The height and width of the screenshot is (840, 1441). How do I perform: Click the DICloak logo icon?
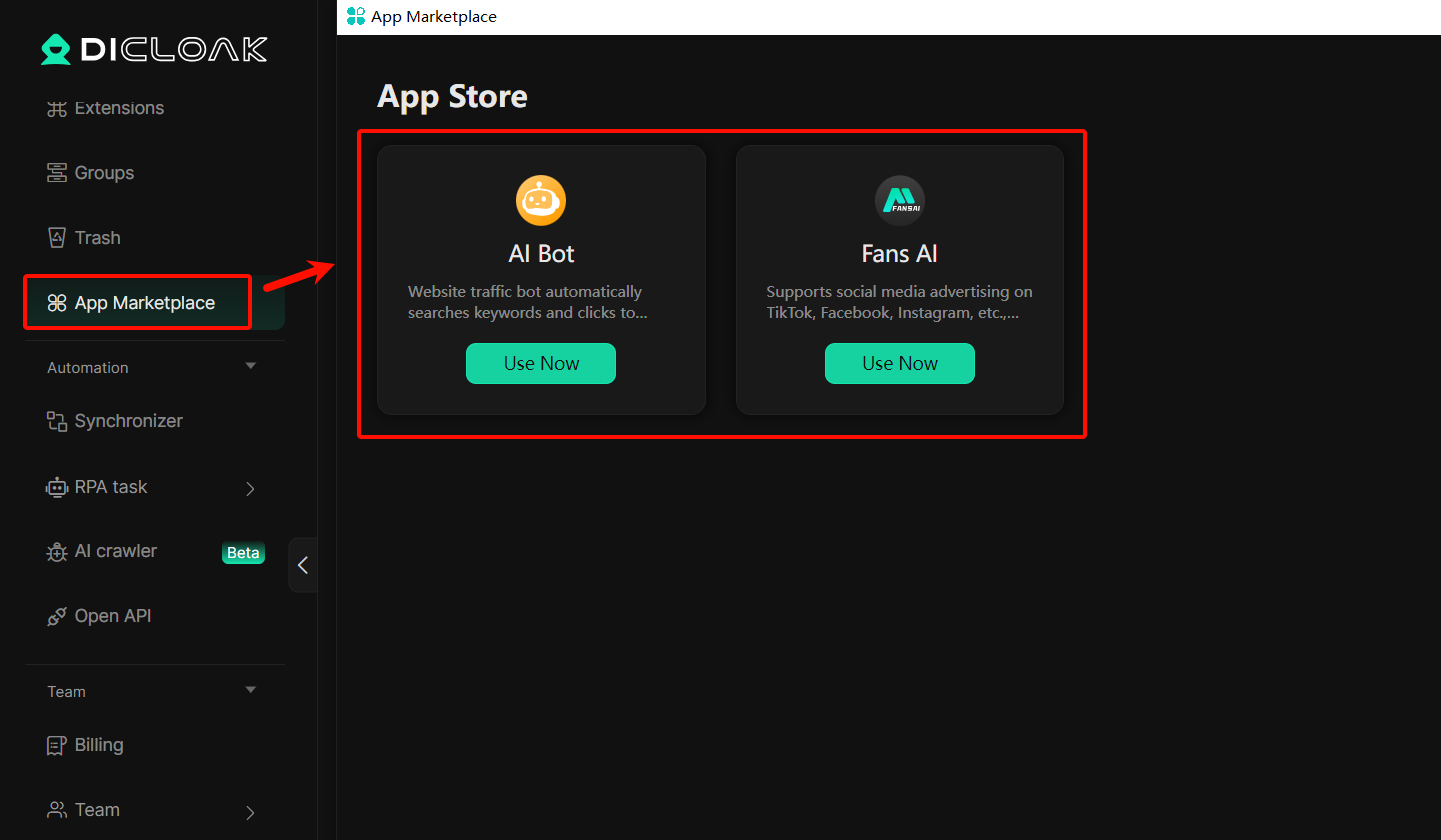56,50
